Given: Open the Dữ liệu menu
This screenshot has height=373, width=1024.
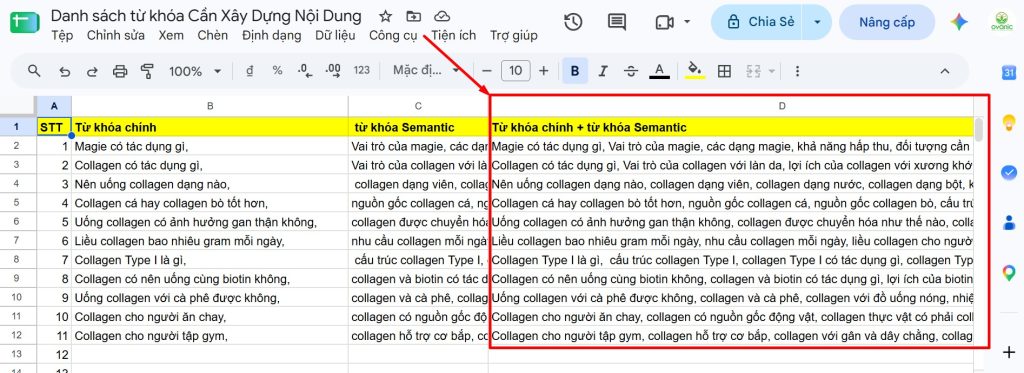Looking at the screenshot, I should (x=335, y=35).
